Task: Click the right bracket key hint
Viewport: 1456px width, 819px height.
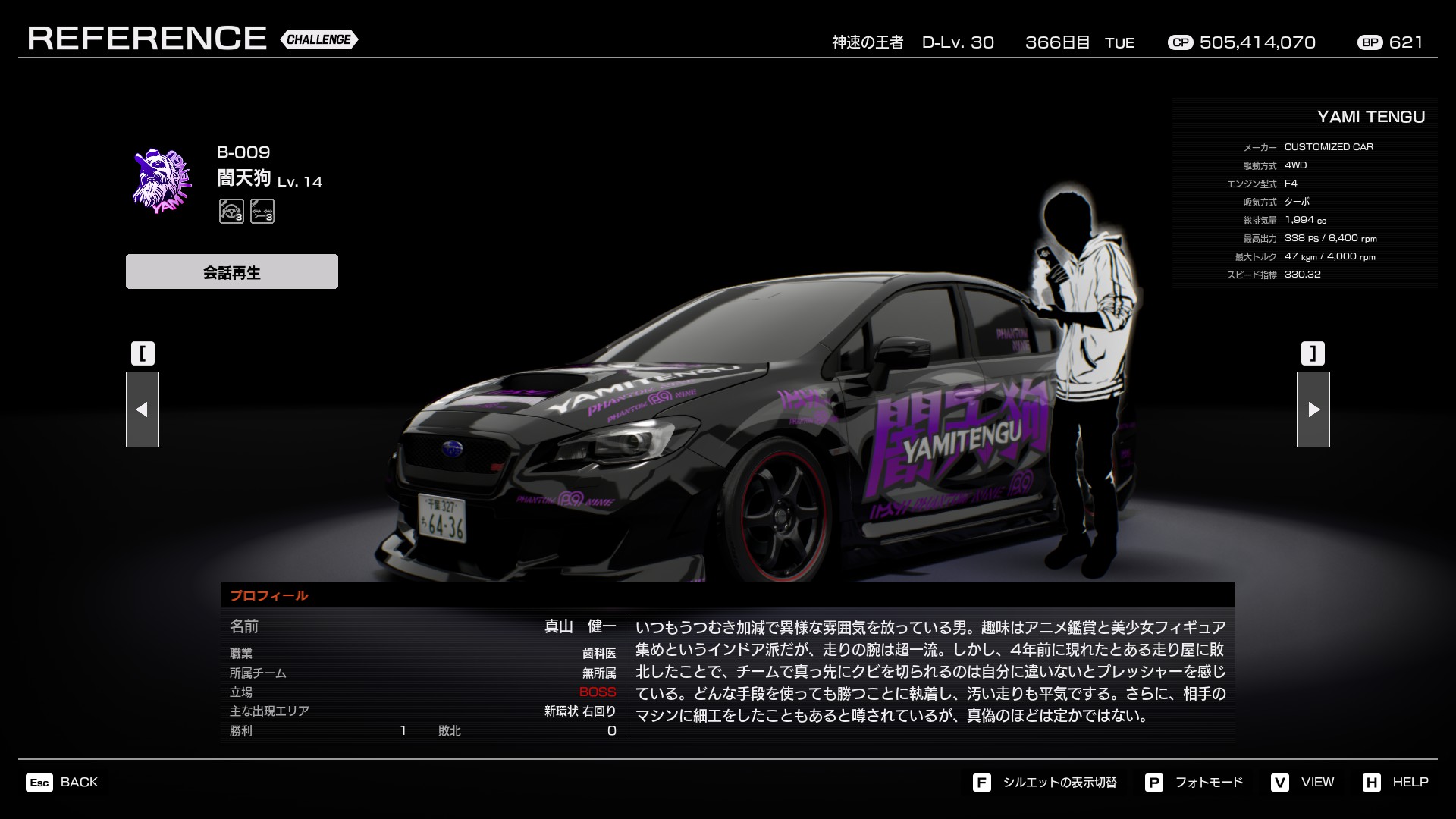Action: click(x=1313, y=353)
